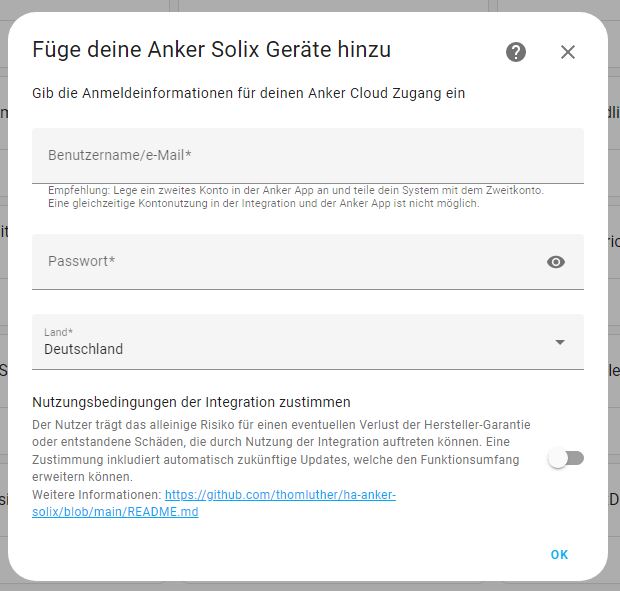Open the help question mark icon
Viewport: 620px width, 591px height.
tap(516, 52)
